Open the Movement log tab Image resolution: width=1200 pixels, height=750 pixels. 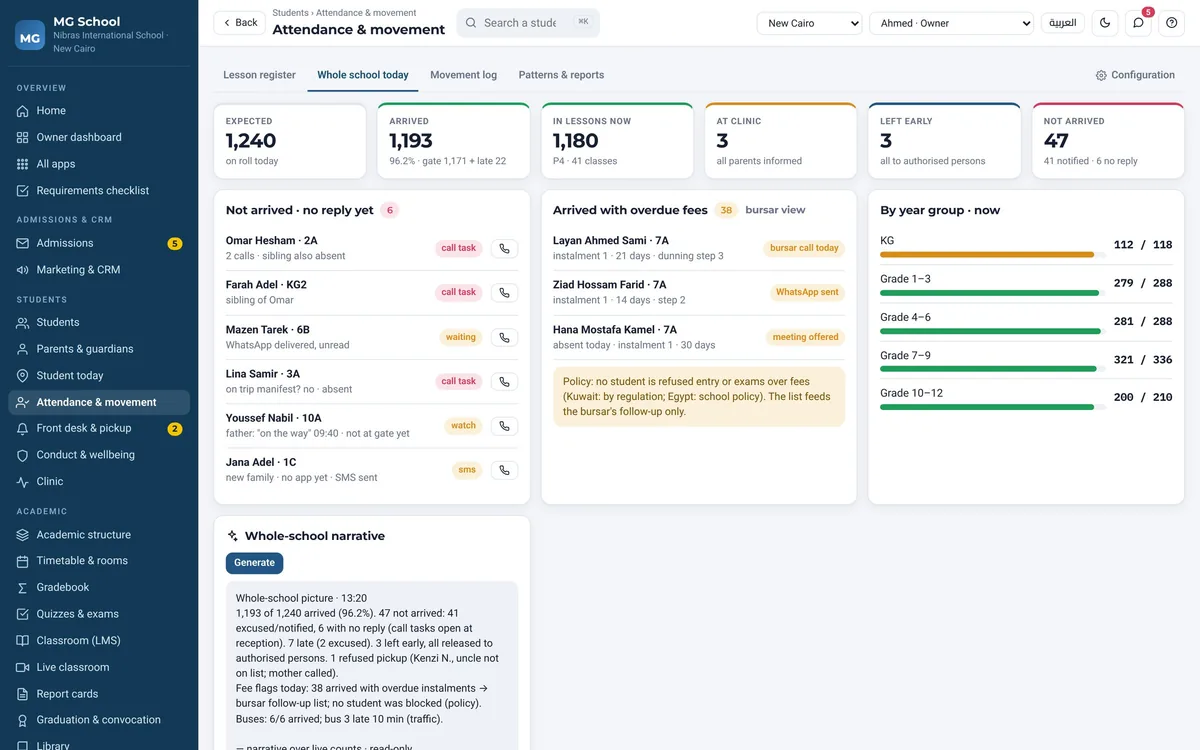point(463,75)
